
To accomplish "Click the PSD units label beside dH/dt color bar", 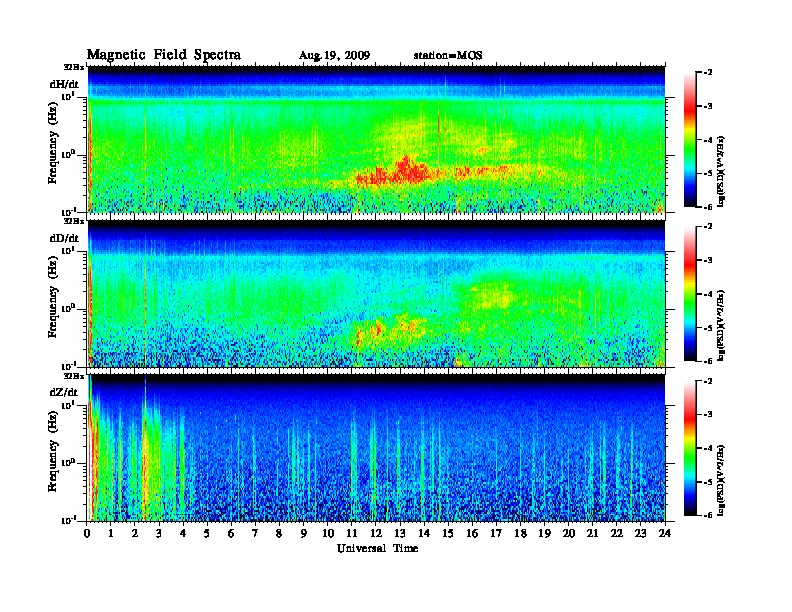I will pos(722,171).
